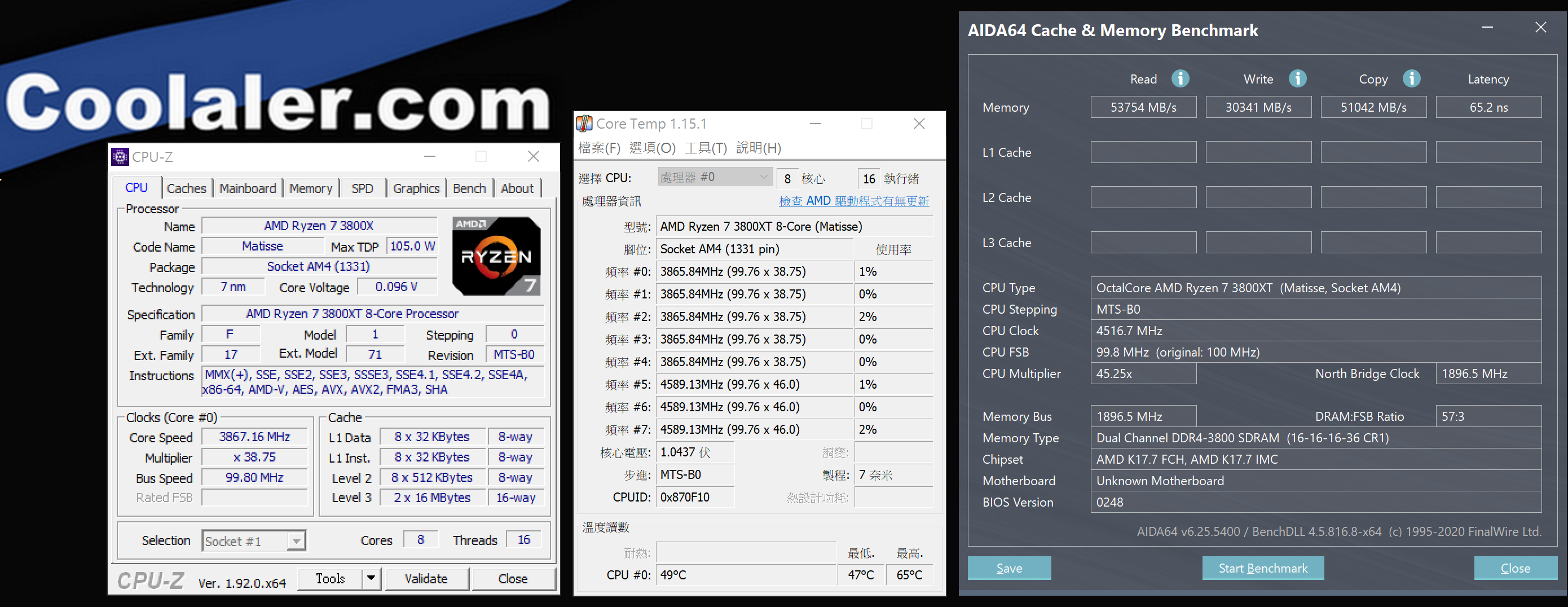Click the L3 Cache Latency result box

pos(1488,243)
